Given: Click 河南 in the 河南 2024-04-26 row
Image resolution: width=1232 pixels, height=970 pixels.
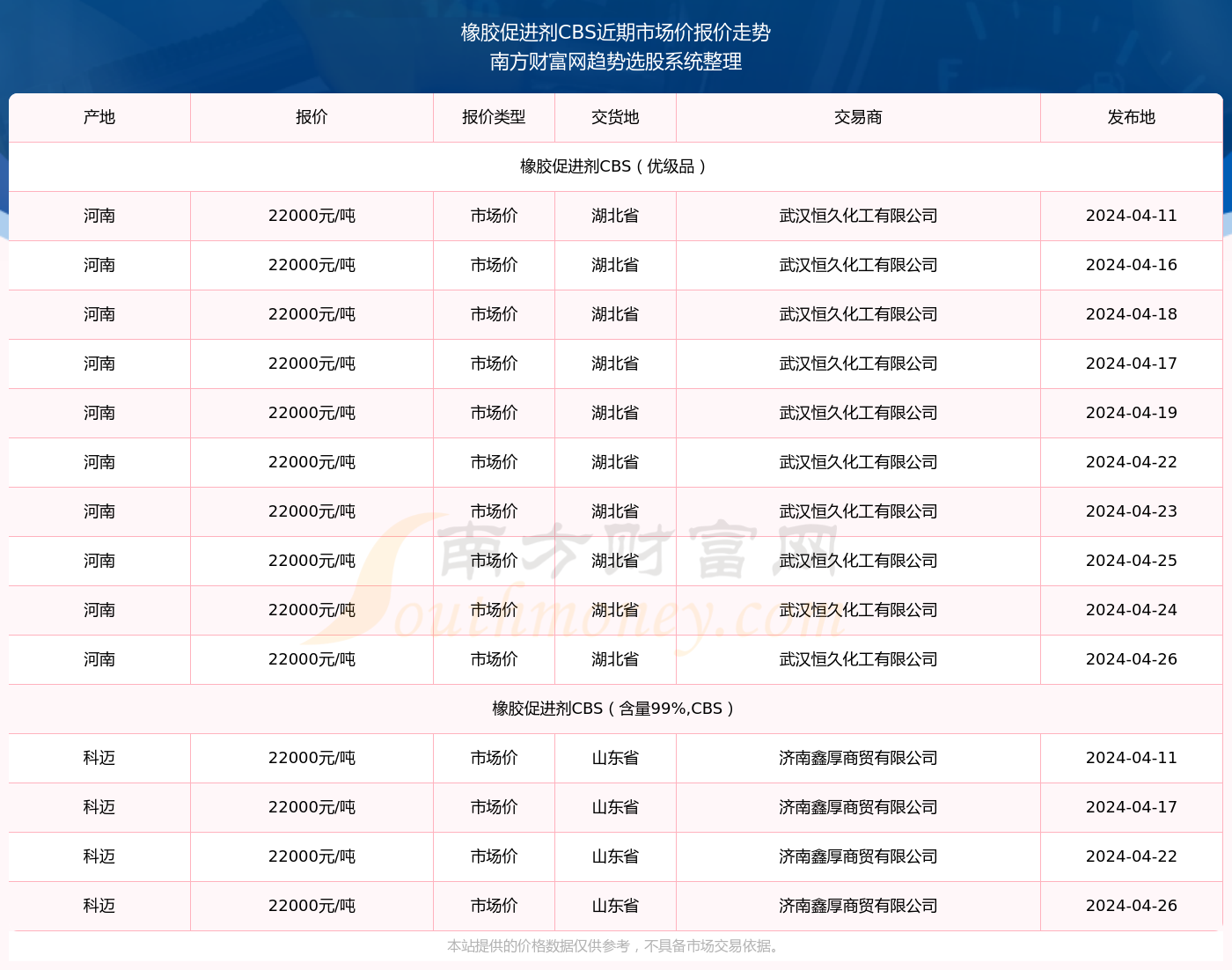Looking at the screenshot, I should (99, 659).
